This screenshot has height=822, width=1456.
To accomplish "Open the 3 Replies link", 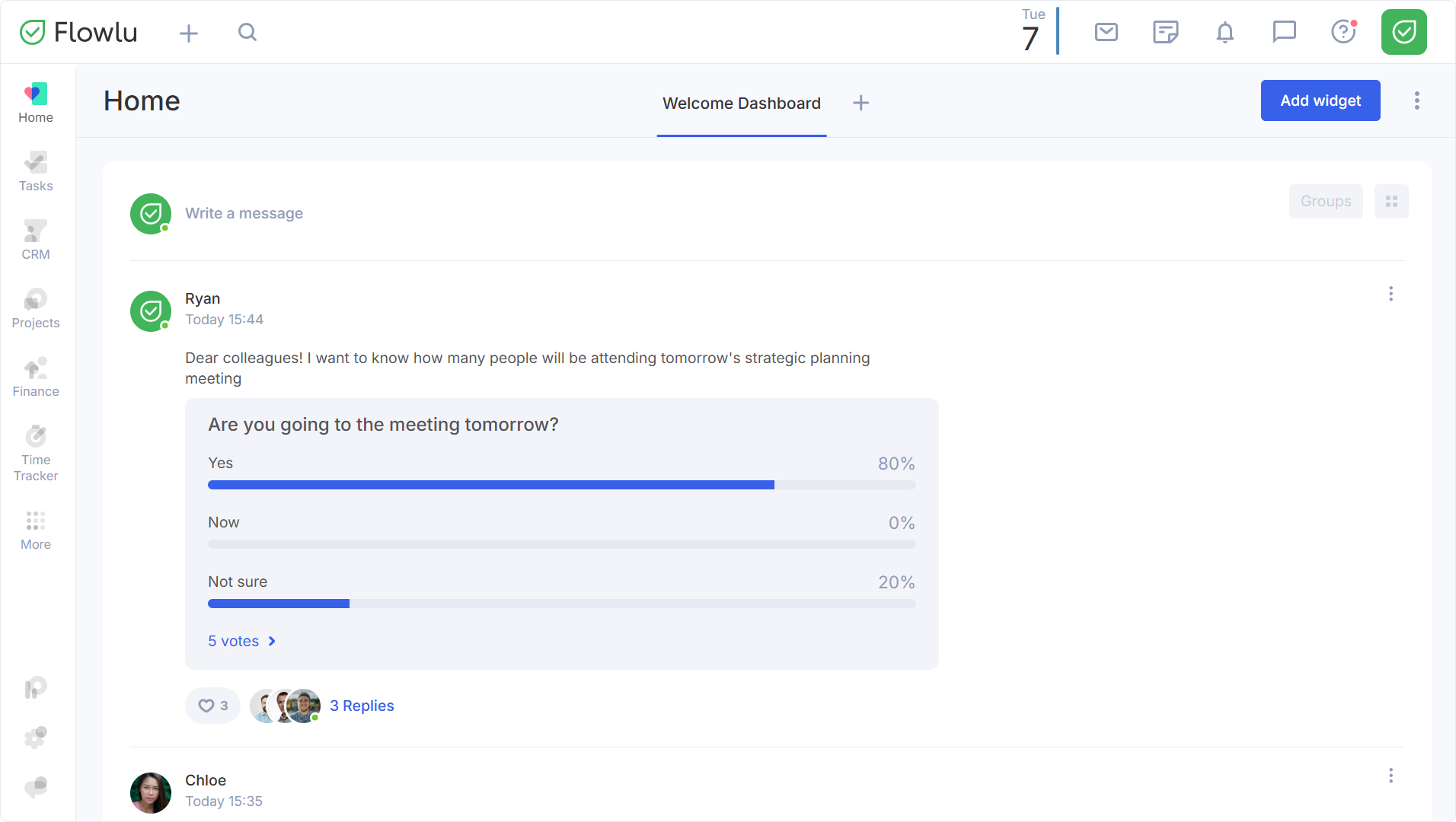I will point(362,706).
